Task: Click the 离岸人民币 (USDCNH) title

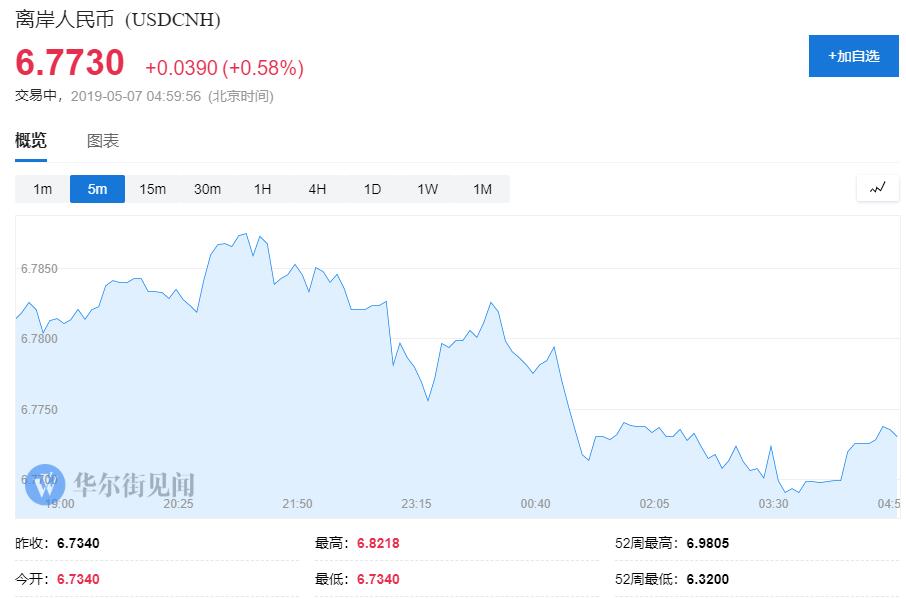Action: click(x=118, y=20)
